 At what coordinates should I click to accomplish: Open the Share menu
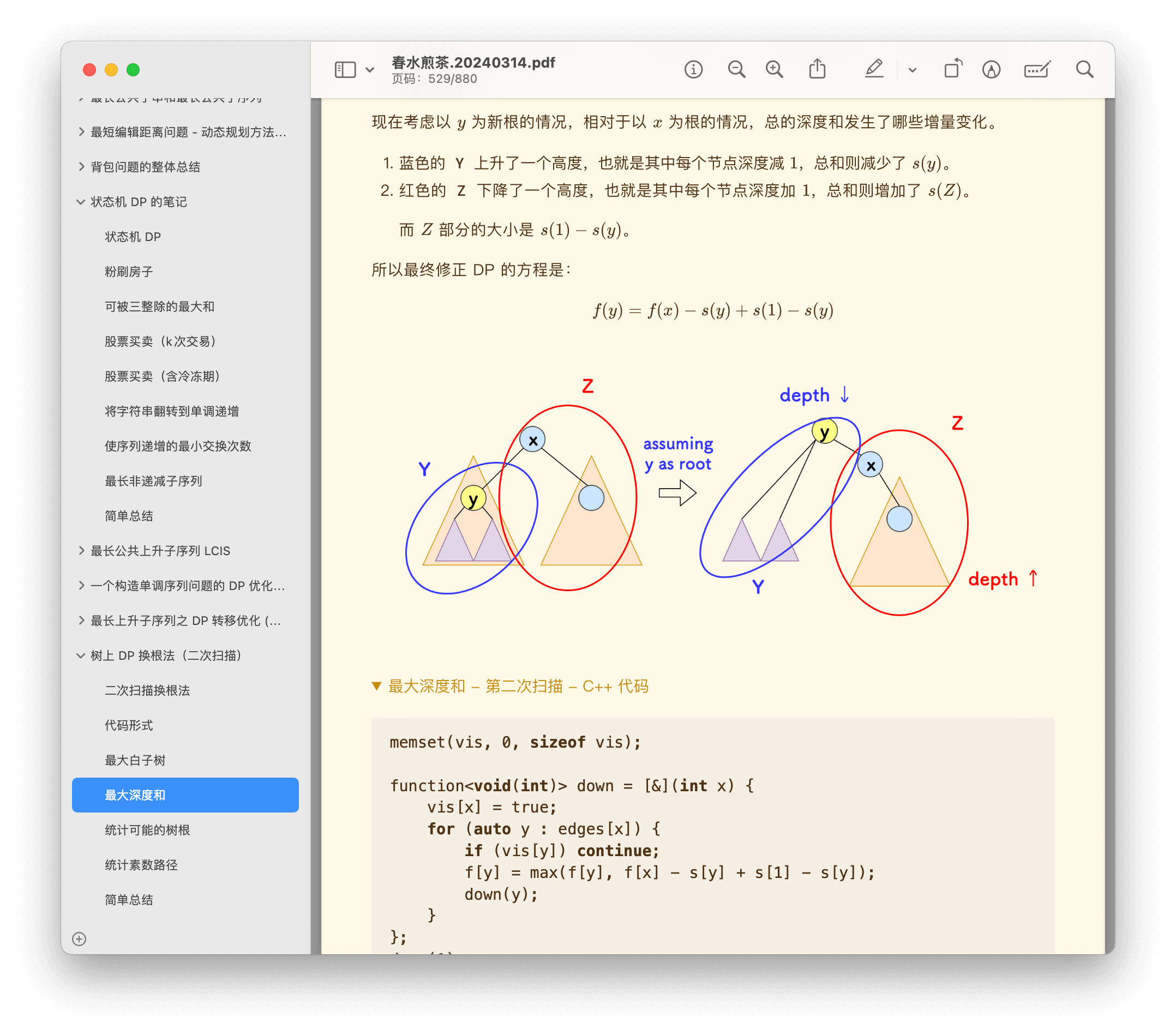tap(817, 70)
